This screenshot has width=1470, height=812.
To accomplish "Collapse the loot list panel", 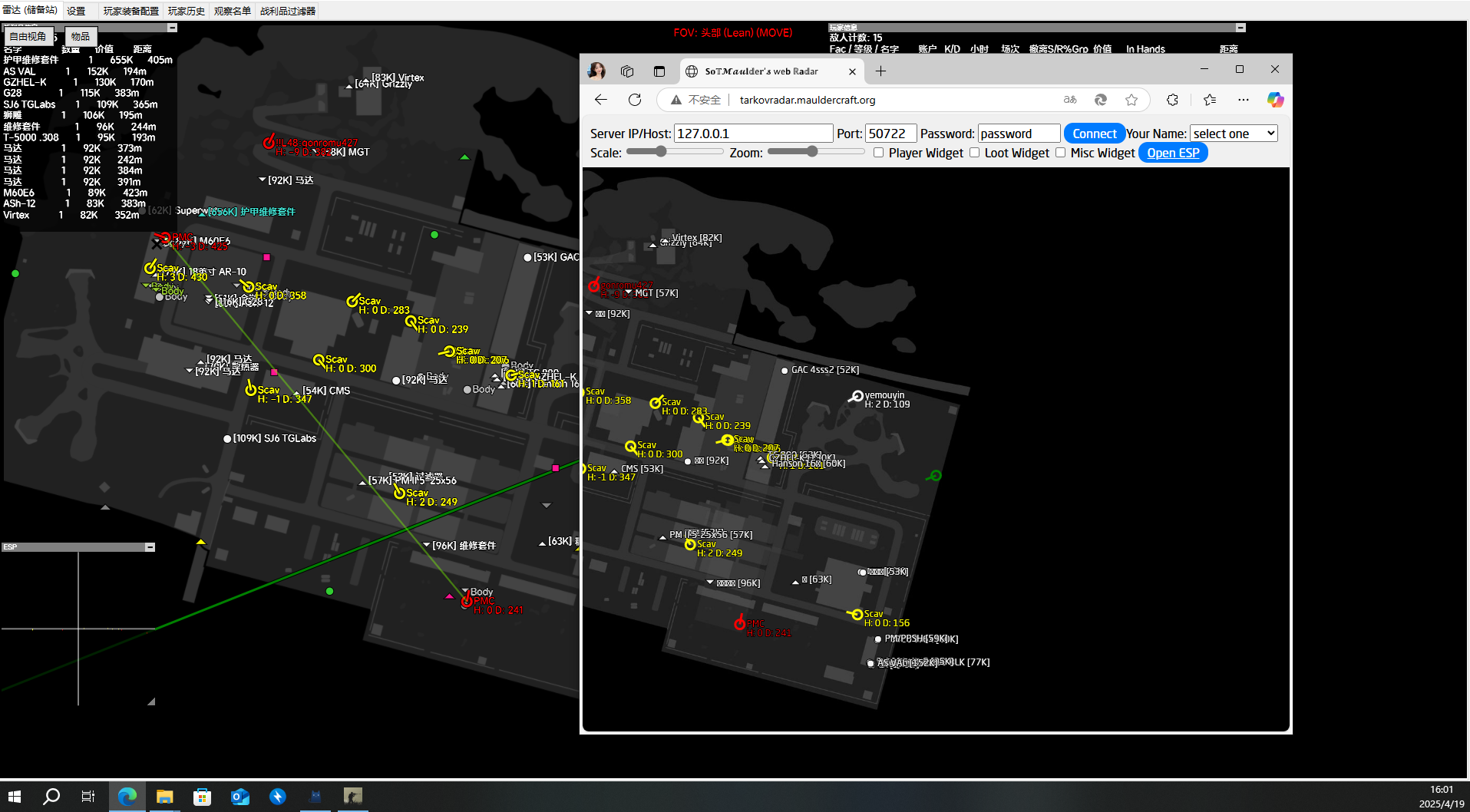I will [x=173, y=28].
